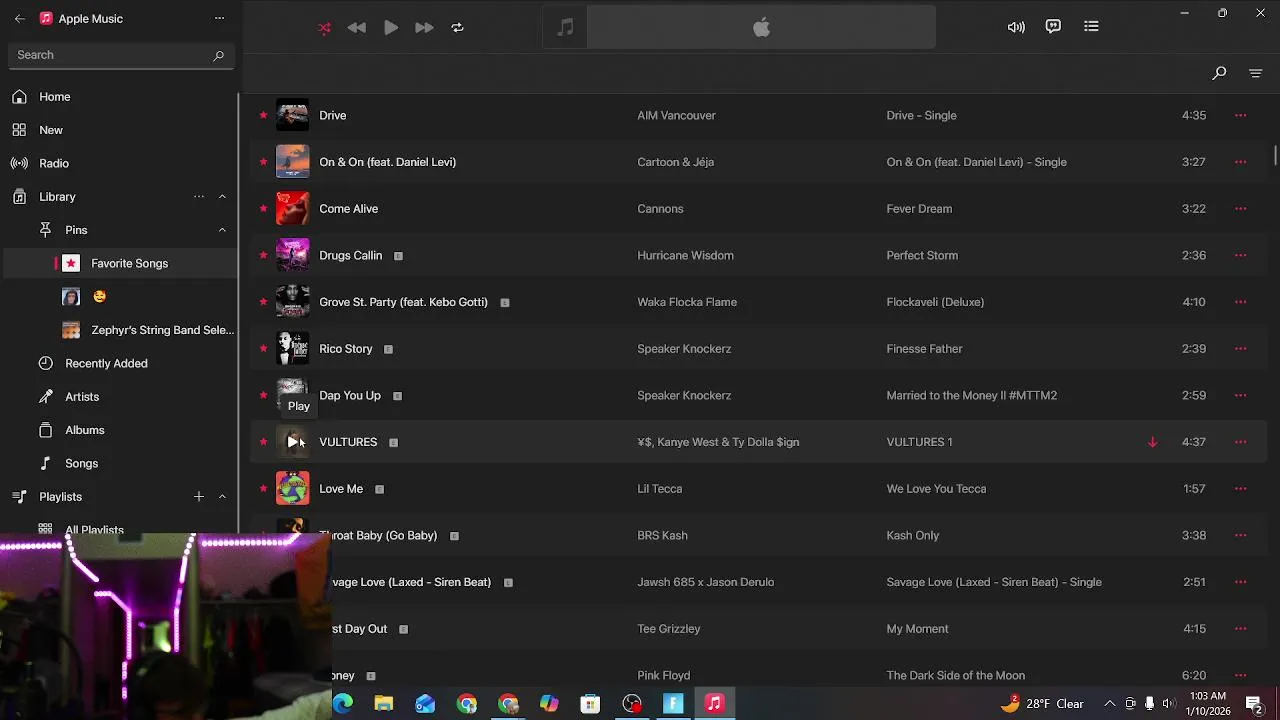Unfavorite the Drive song star
The image size is (1280, 720).
(263, 115)
